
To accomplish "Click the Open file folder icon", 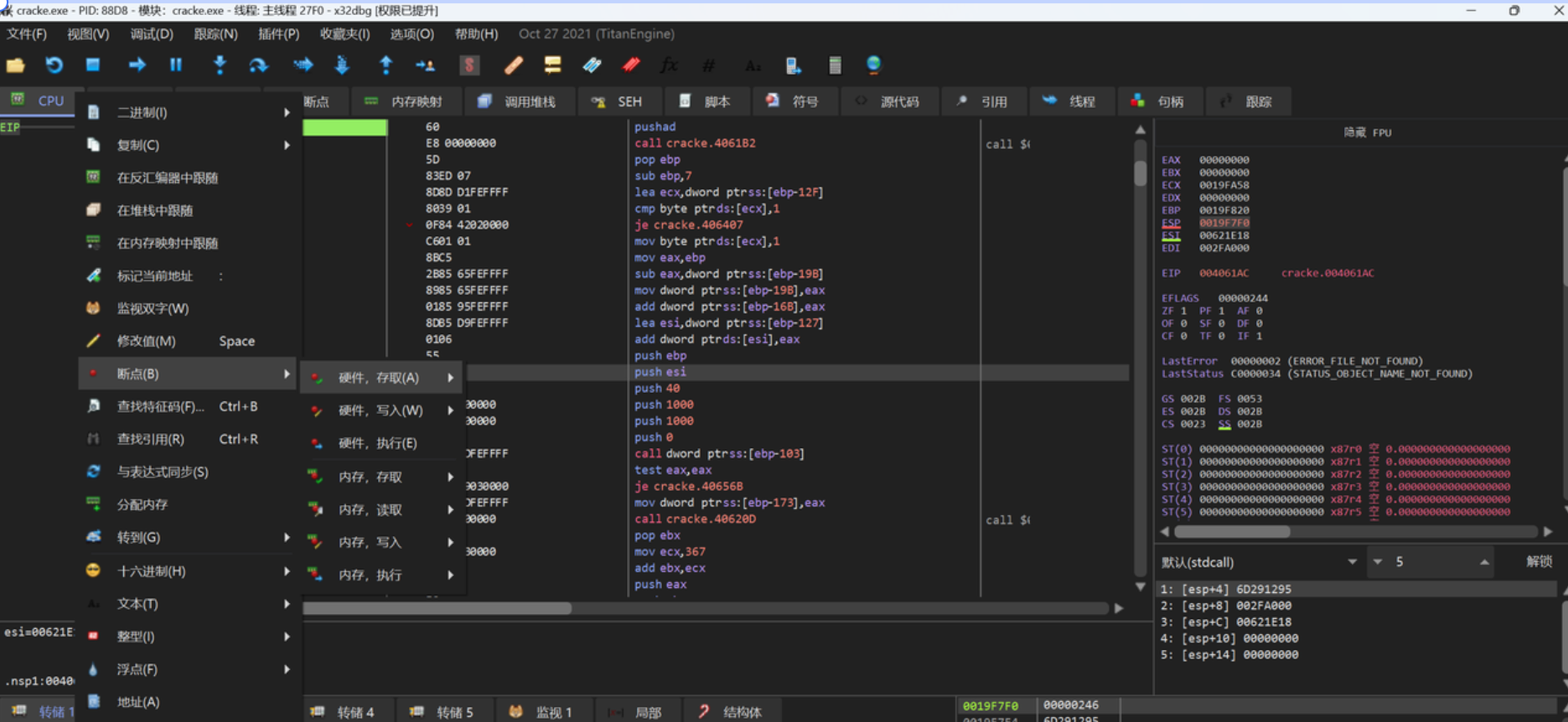I will pyautogui.click(x=16, y=65).
